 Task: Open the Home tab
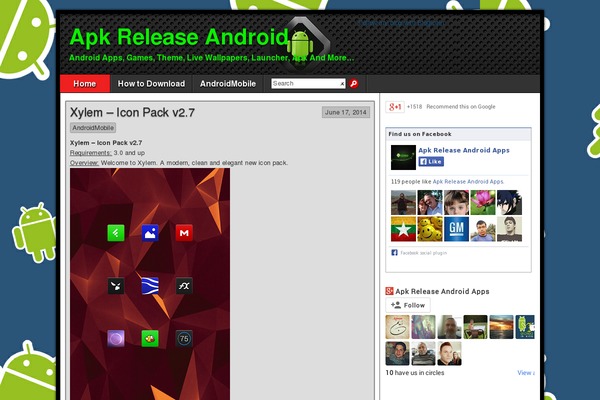click(x=85, y=84)
